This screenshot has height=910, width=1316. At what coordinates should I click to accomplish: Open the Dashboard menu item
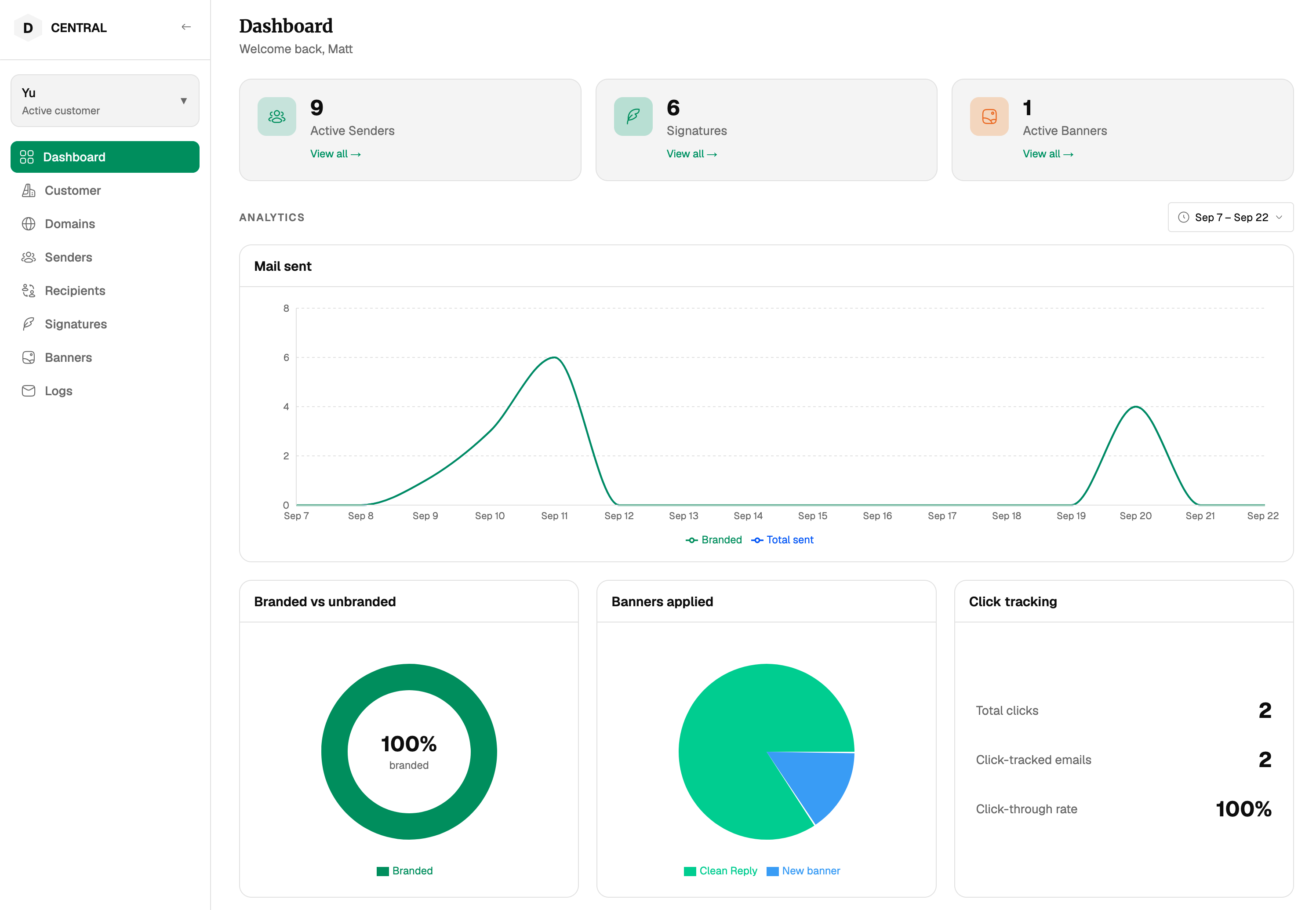105,157
